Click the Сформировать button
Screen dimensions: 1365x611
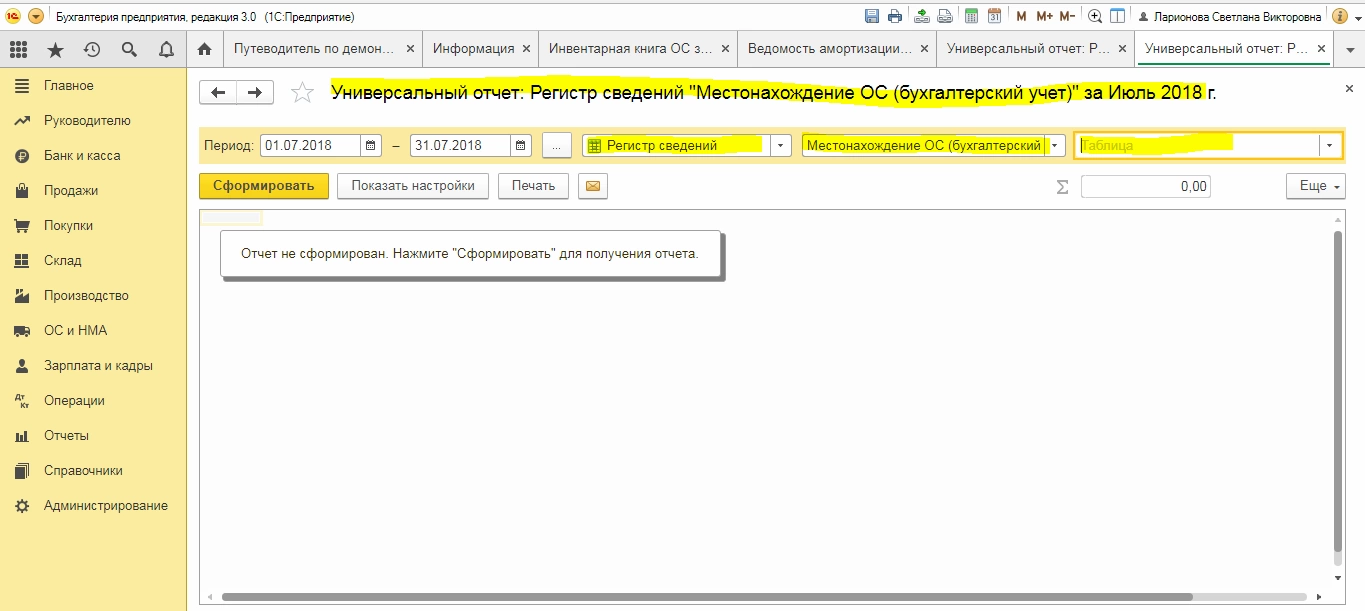(264, 186)
